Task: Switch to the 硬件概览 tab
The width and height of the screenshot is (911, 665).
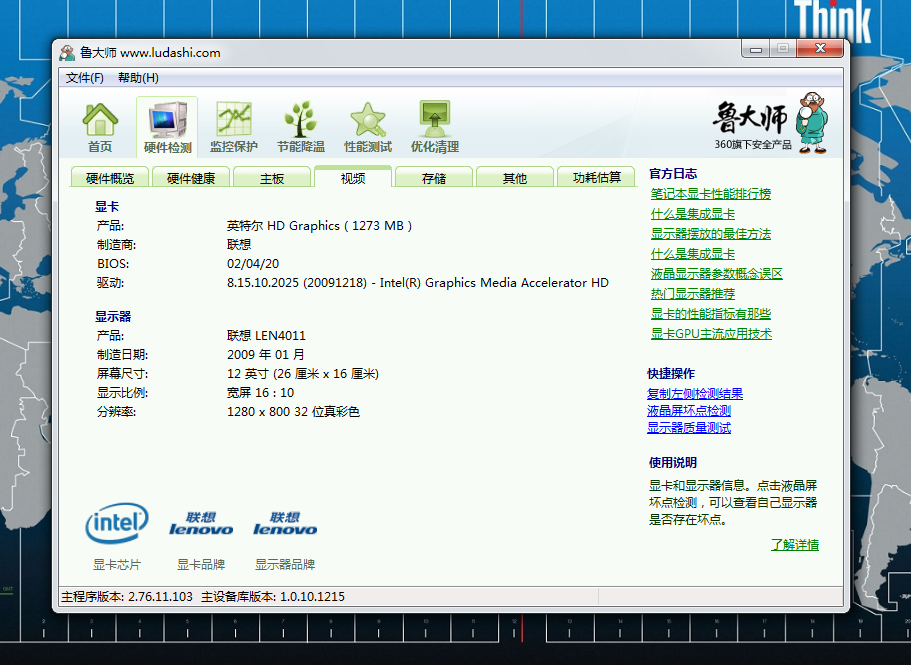Action: tap(110, 178)
